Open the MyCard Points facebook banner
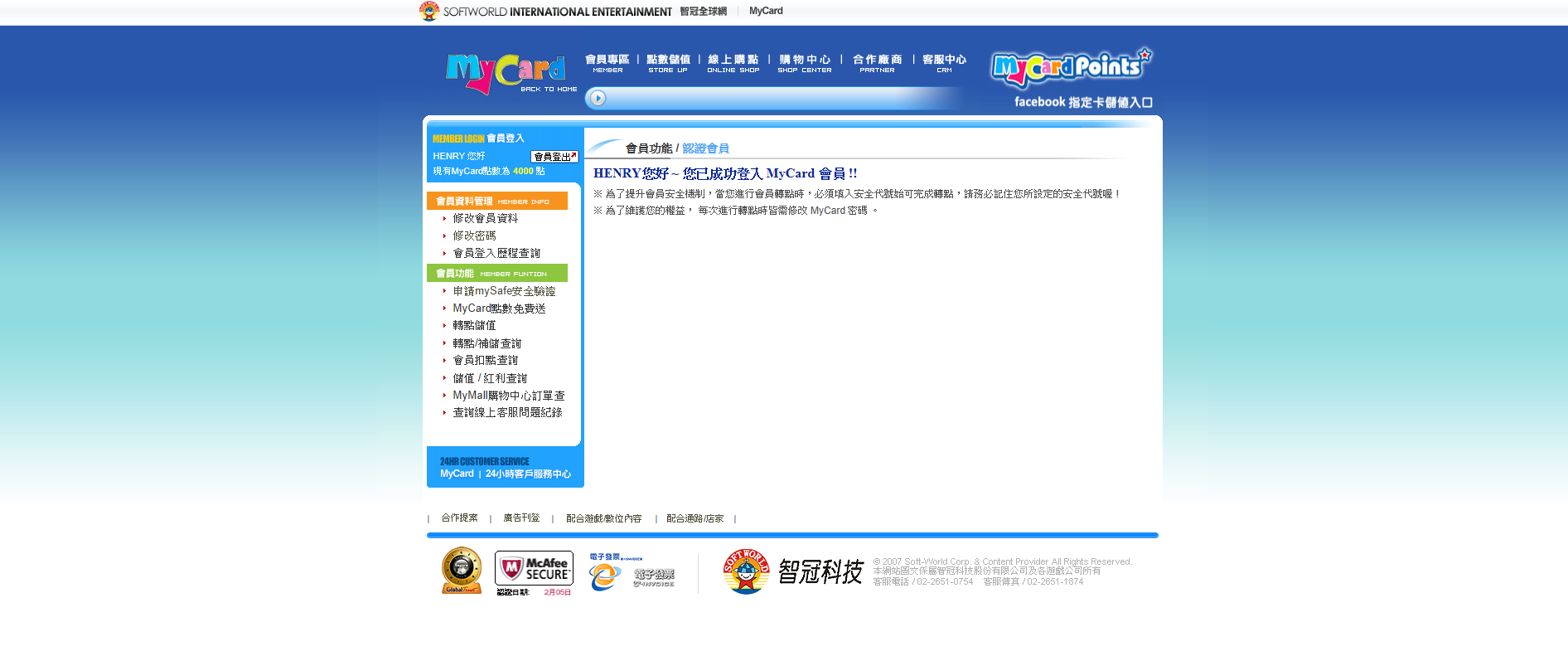Image resolution: width=1568 pixels, height=656 pixels. coord(1072,78)
